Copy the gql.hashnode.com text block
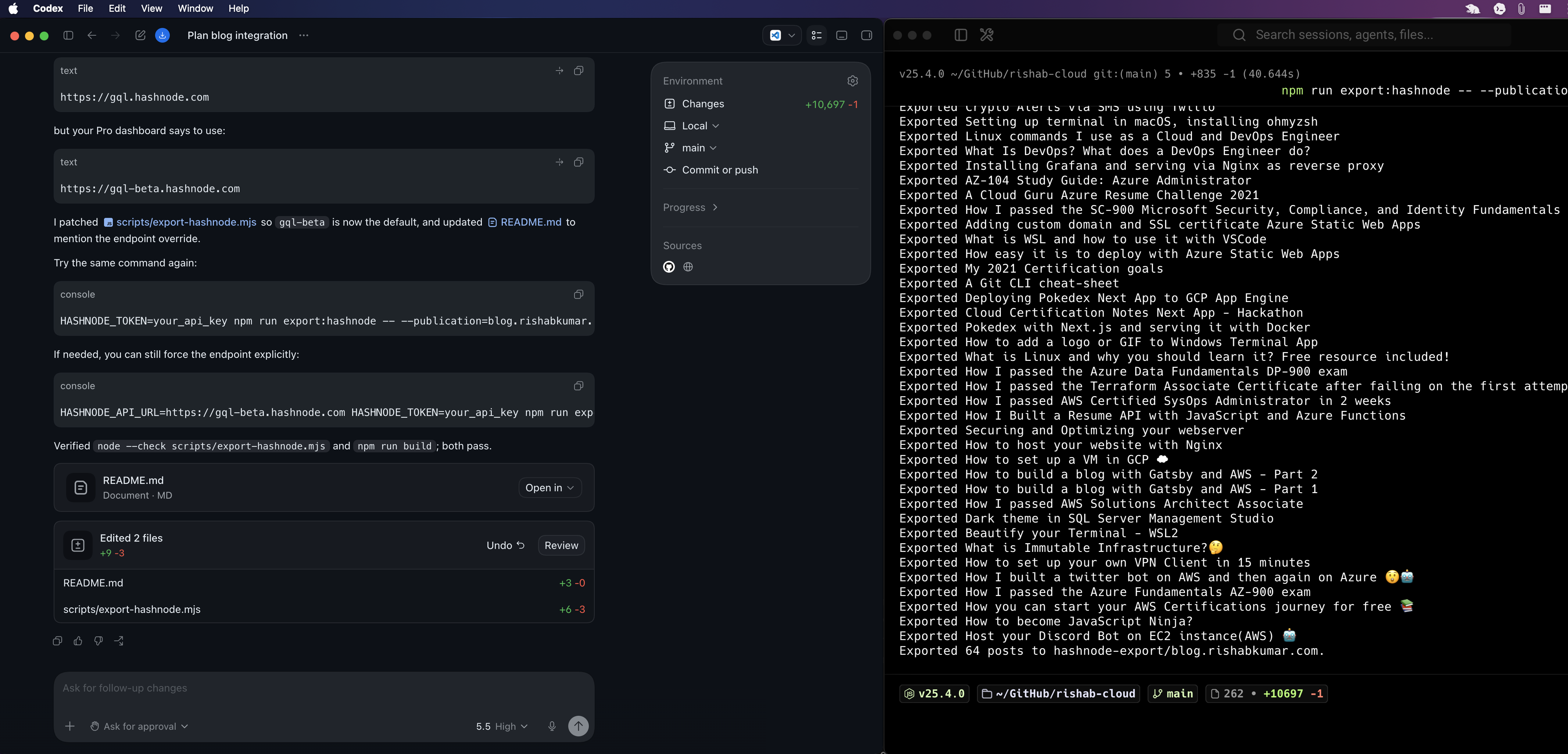 (x=579, y=71)
